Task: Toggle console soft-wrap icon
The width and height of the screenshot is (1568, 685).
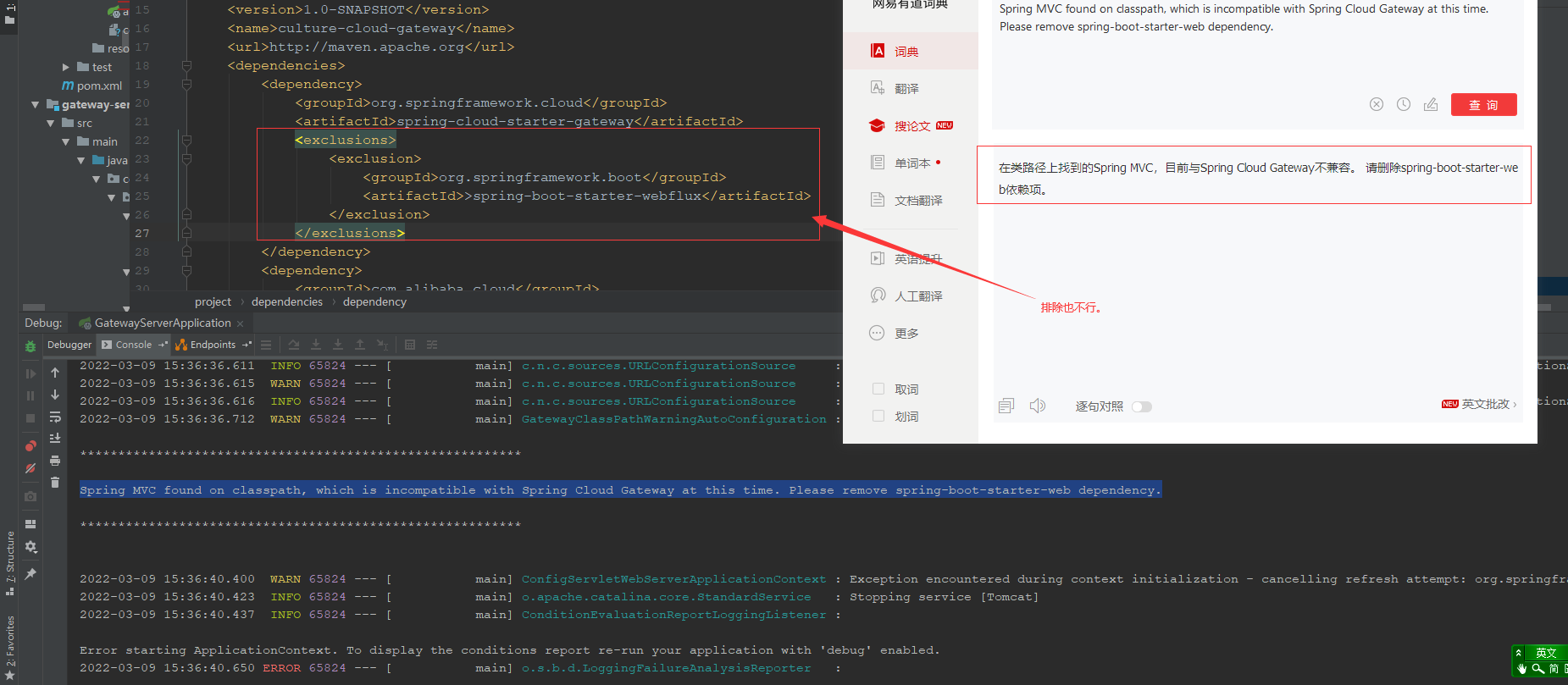Action: pos(55,417)
